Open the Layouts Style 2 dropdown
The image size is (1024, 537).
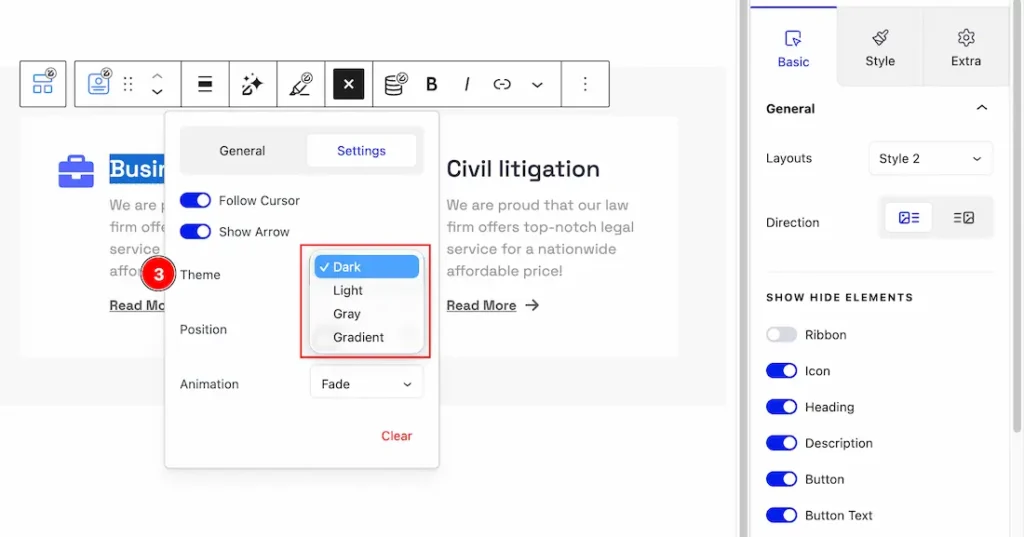point(930,158)
